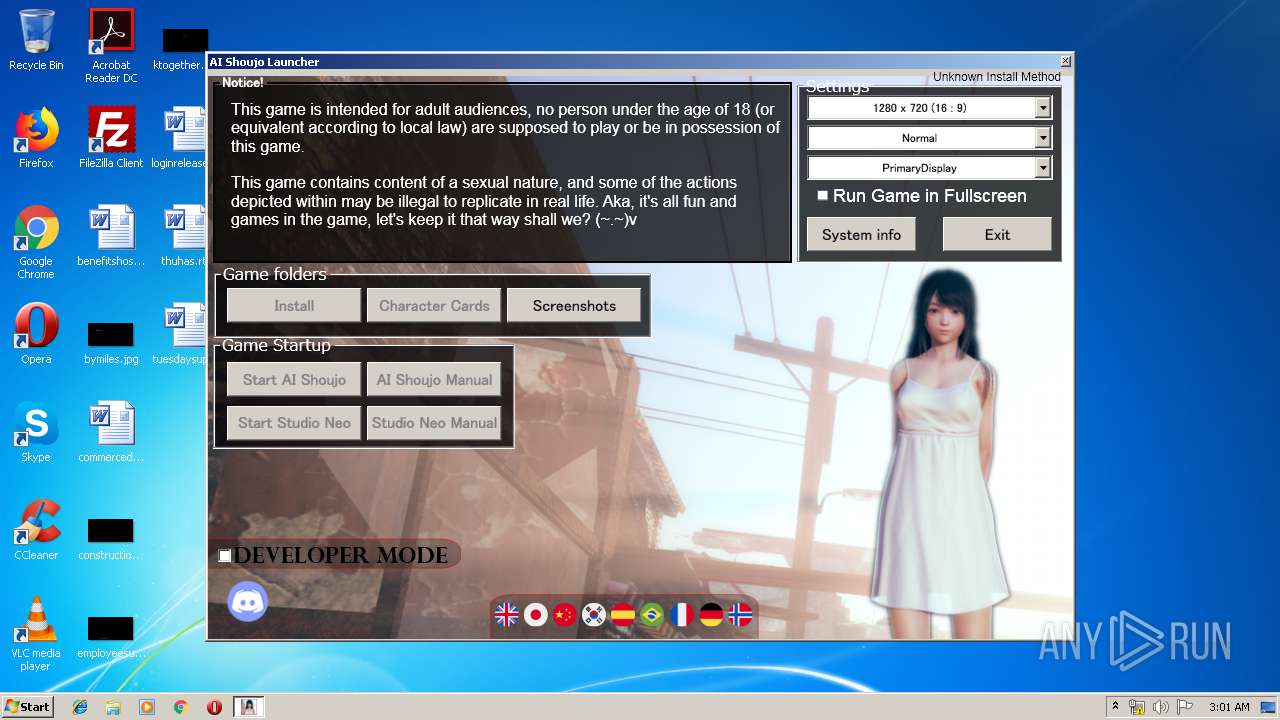Enable the Developer Mode checkbox
Image resolution: width=1280 pixels, height=720 pixels.
[x=225, y=556]
